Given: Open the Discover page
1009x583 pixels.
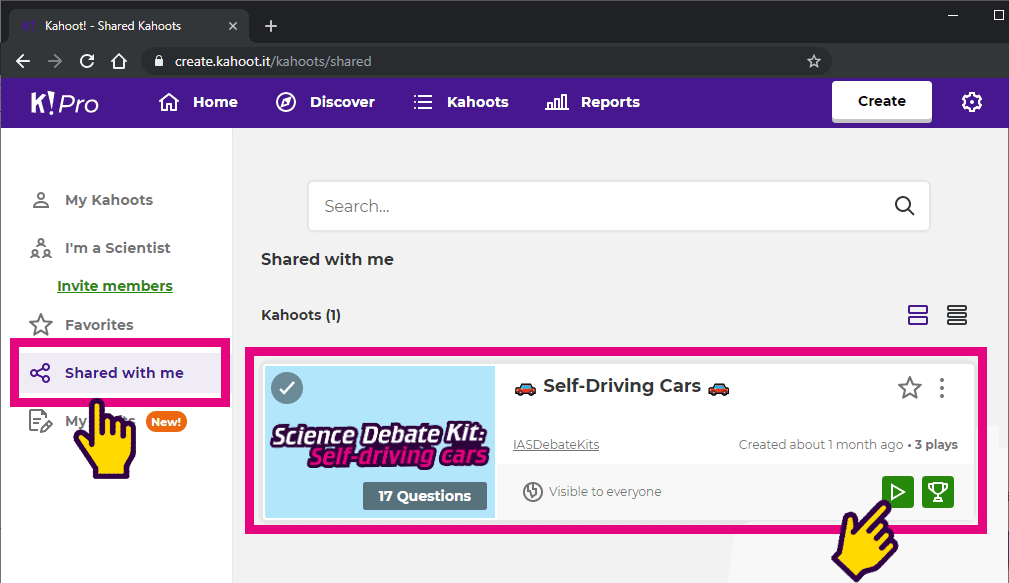Looking at the screenshot, I should [x=325, y=102].
